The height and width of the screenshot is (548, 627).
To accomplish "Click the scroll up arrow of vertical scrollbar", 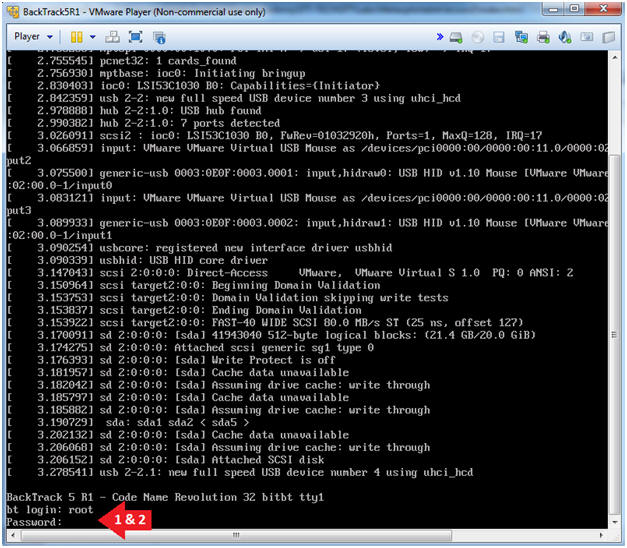I will click(614, 58).
